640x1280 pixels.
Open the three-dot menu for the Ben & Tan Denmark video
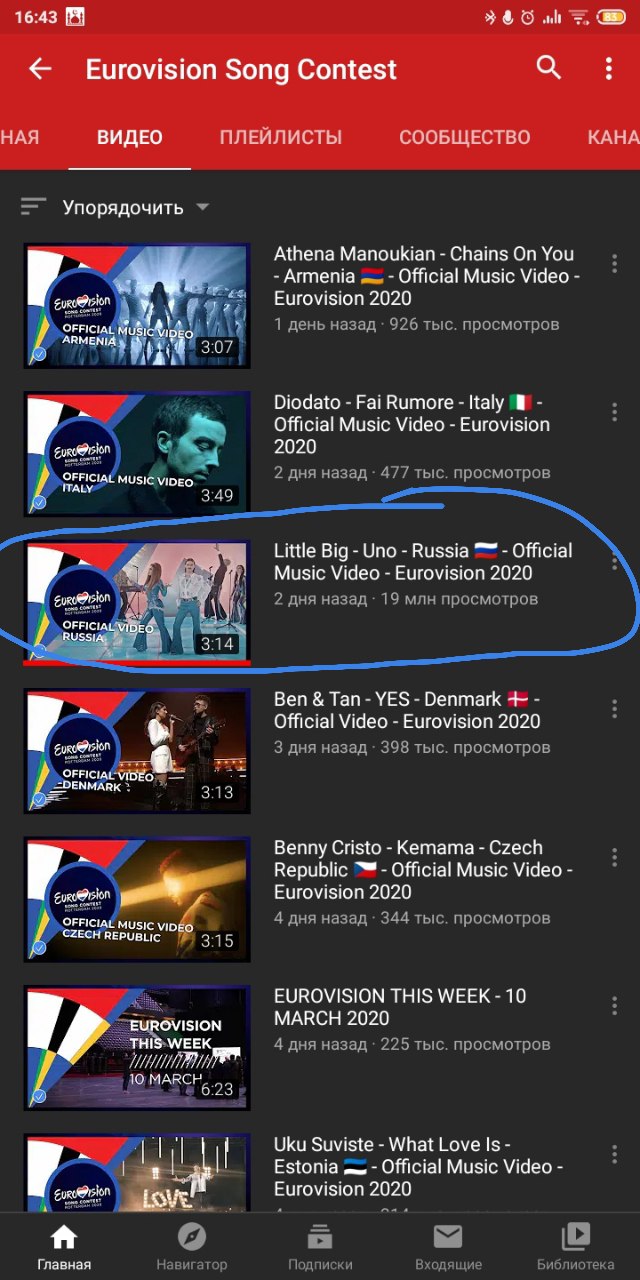614,709
